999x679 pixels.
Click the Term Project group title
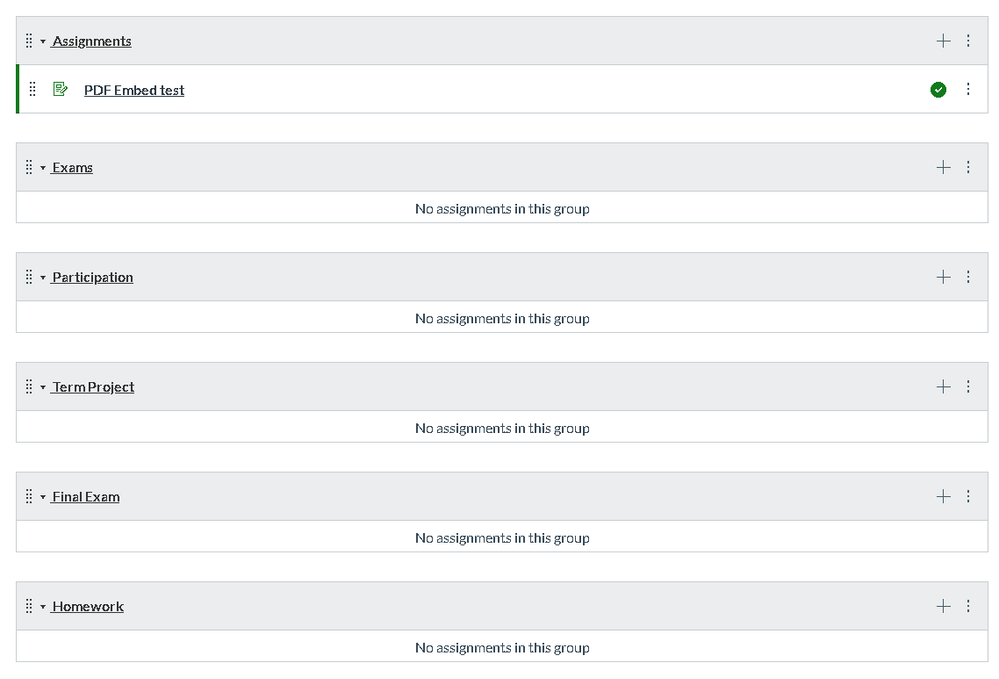point(93,387)
